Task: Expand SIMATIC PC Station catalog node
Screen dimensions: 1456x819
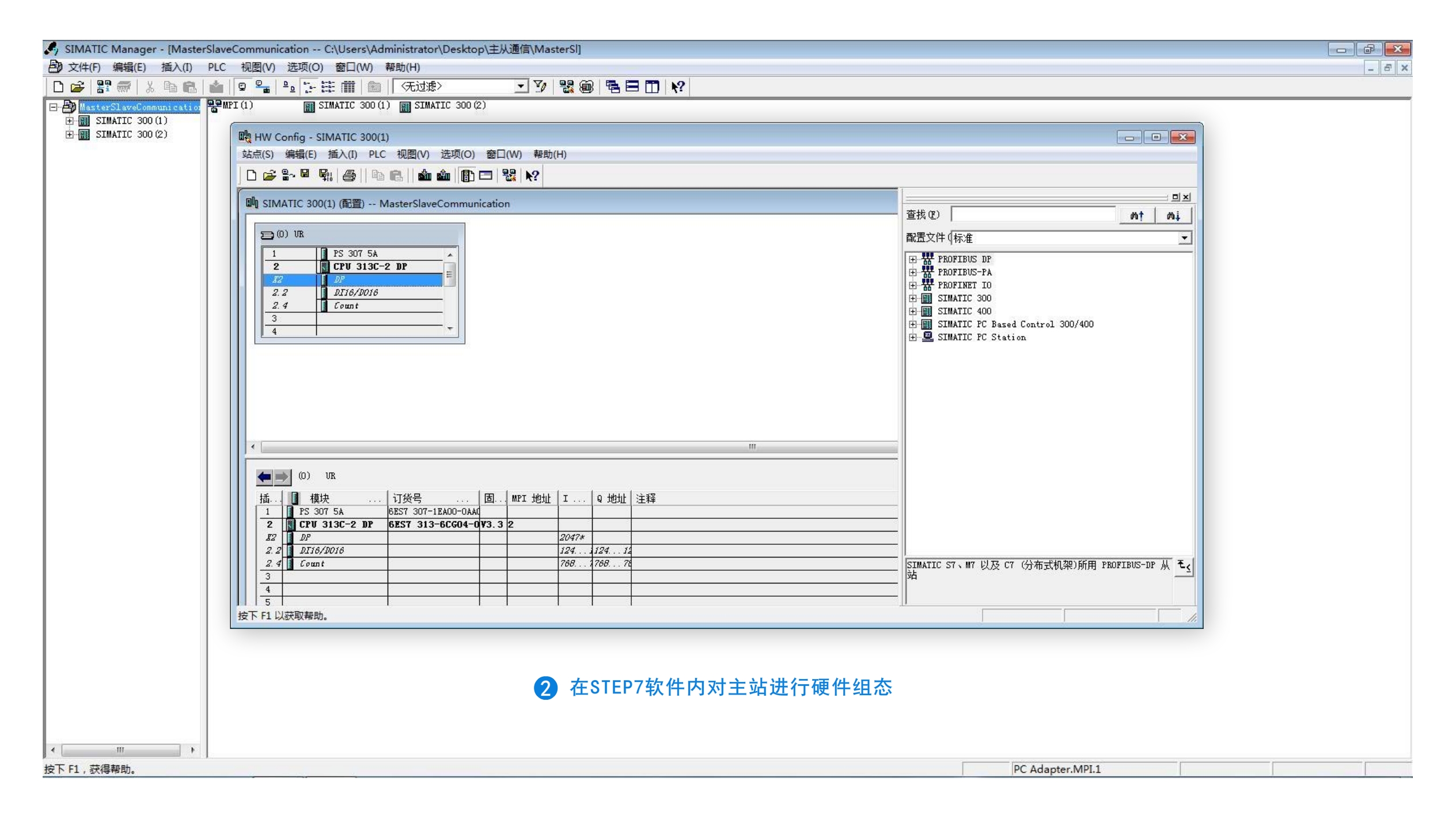Action: (912, 338)
